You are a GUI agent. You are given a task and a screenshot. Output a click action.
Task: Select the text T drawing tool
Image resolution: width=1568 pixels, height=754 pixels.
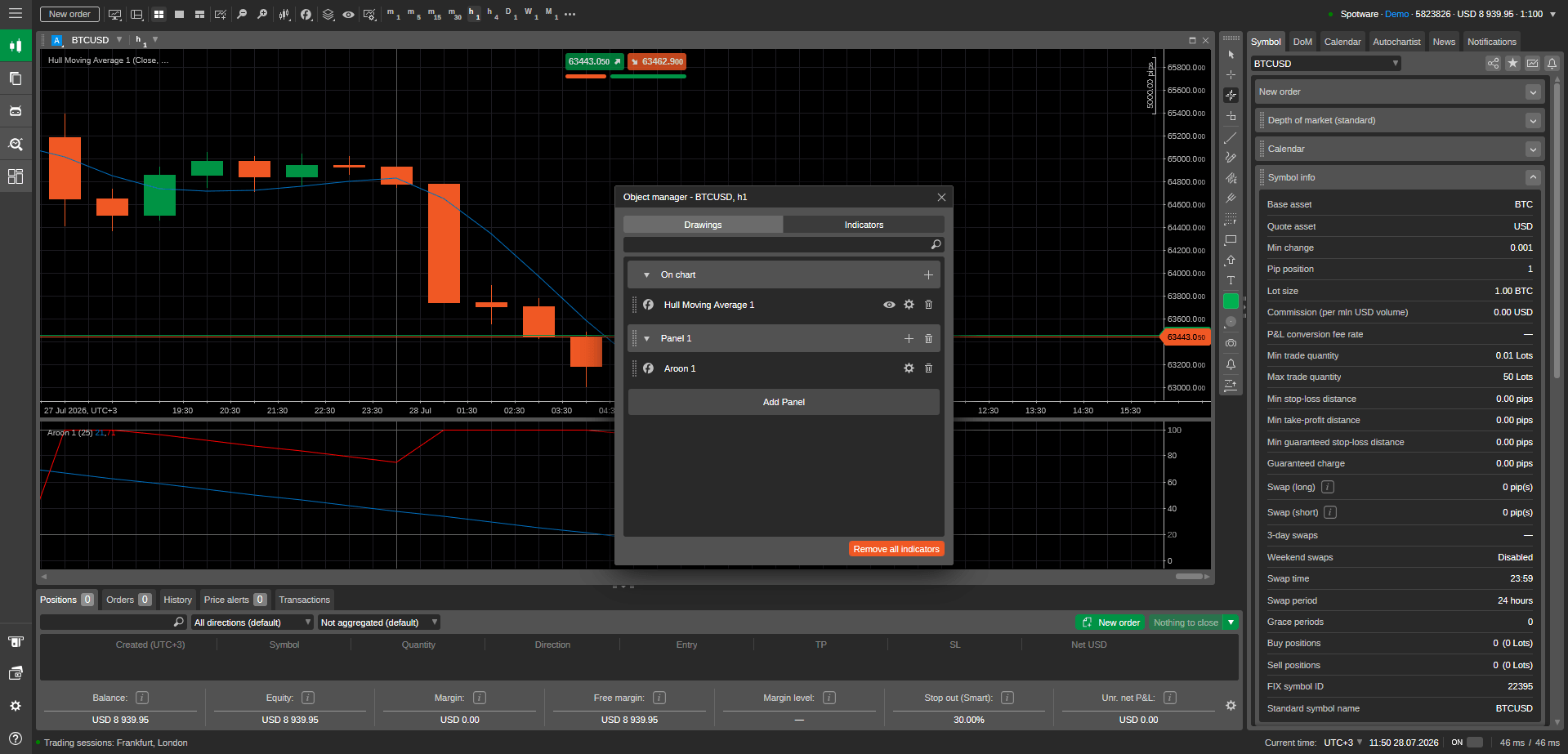tap(1231, 280)
